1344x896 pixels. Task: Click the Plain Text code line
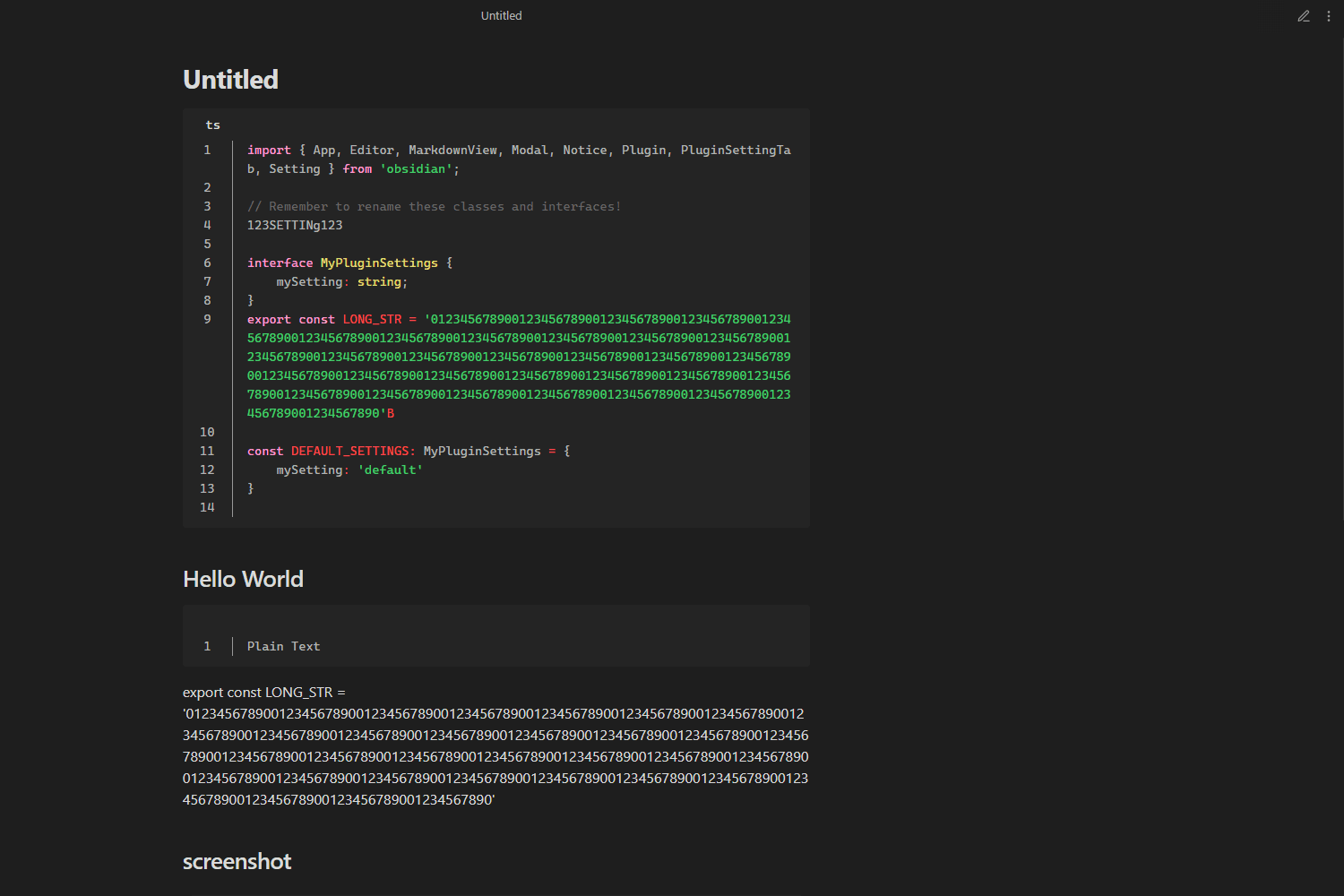[x=283, y=647]
